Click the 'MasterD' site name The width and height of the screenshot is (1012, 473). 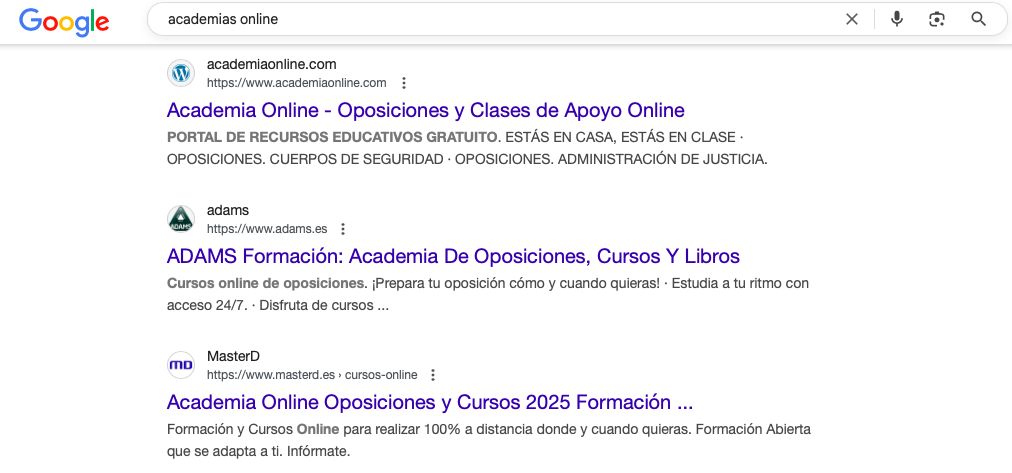[x=234, y=356]
